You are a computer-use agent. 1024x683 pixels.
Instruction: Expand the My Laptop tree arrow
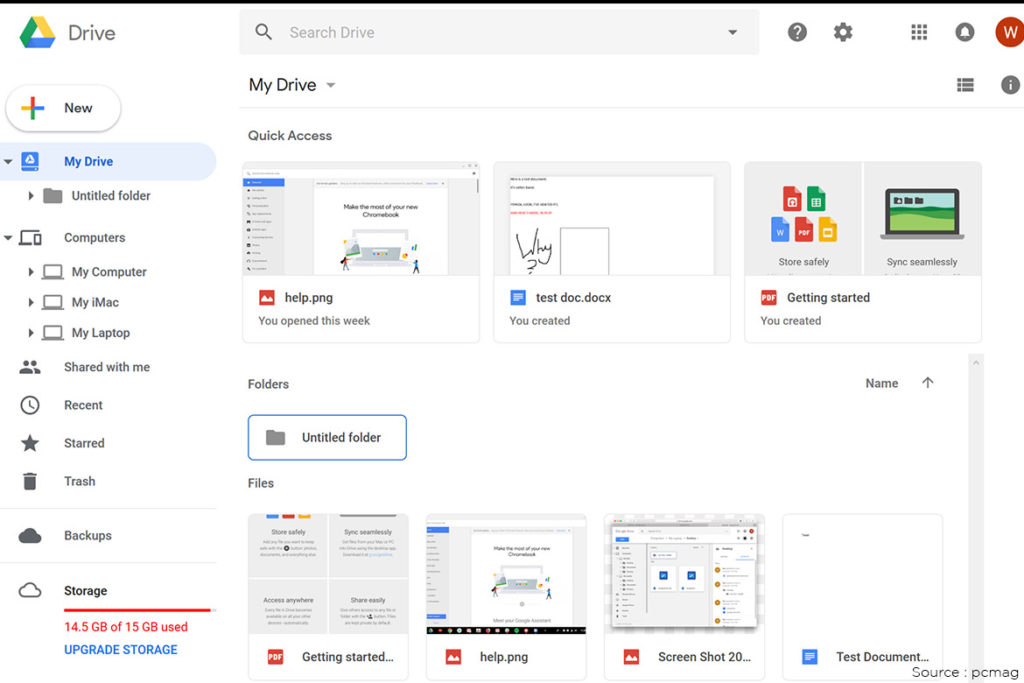pos(30,333)
